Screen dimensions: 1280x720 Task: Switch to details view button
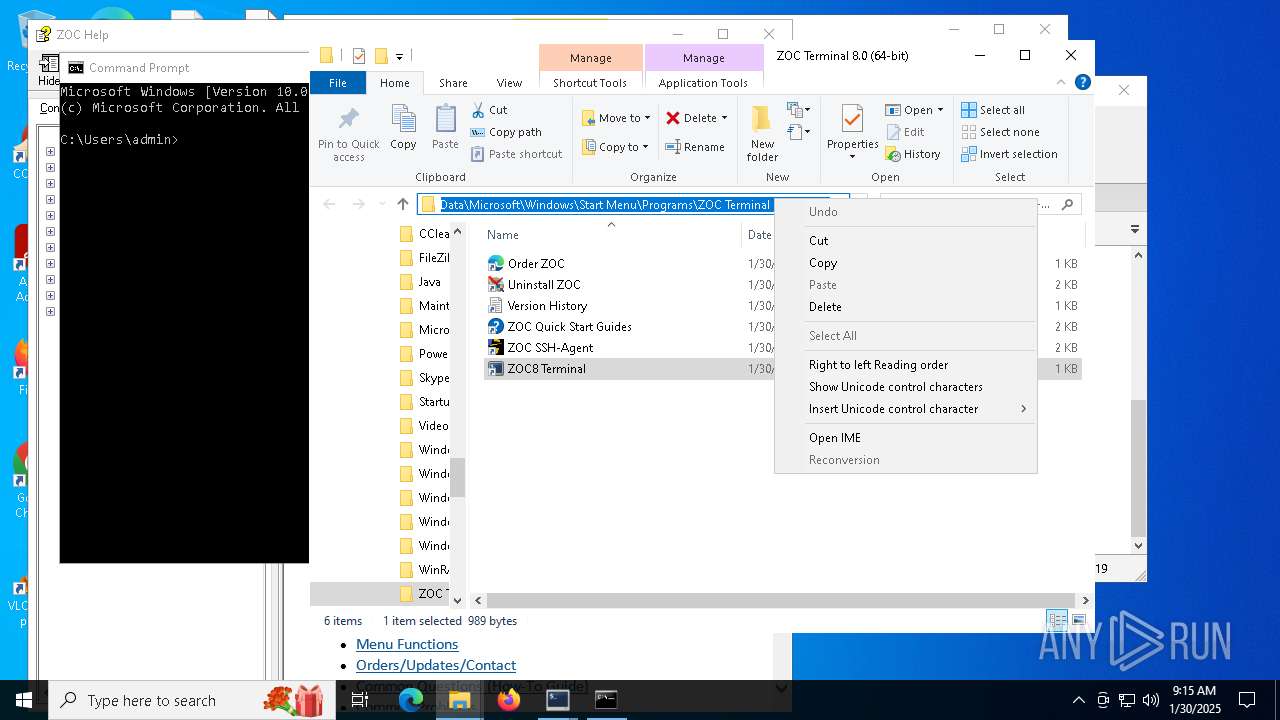point(1056,621)
